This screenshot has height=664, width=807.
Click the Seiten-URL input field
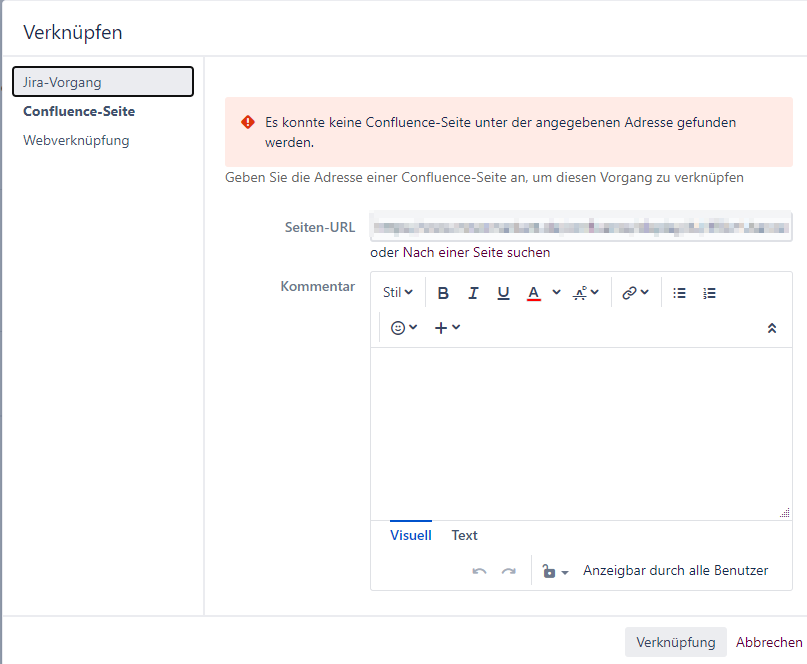pyautogui.click(x=581, y=226)
